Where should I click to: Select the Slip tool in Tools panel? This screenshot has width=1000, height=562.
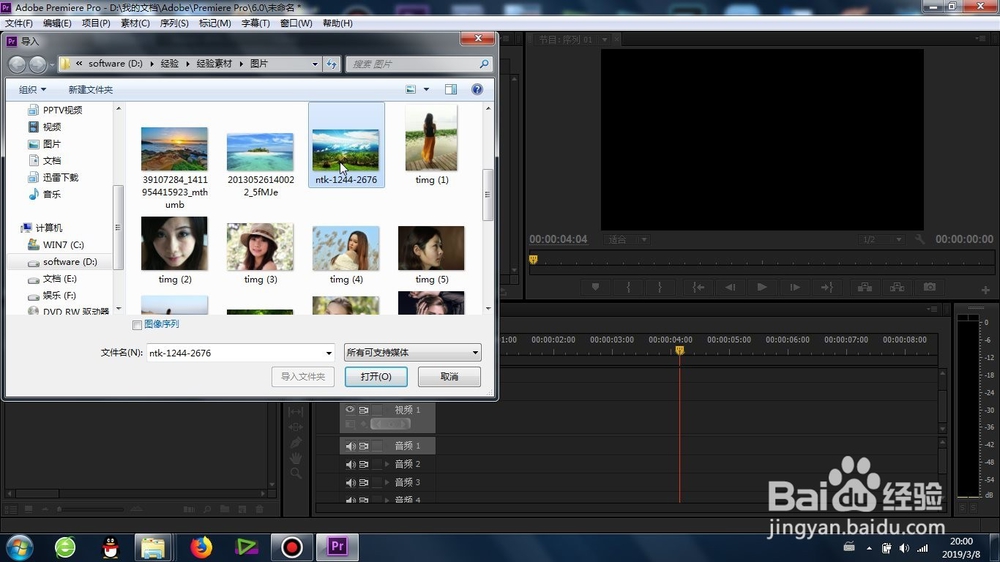[295, 411]
